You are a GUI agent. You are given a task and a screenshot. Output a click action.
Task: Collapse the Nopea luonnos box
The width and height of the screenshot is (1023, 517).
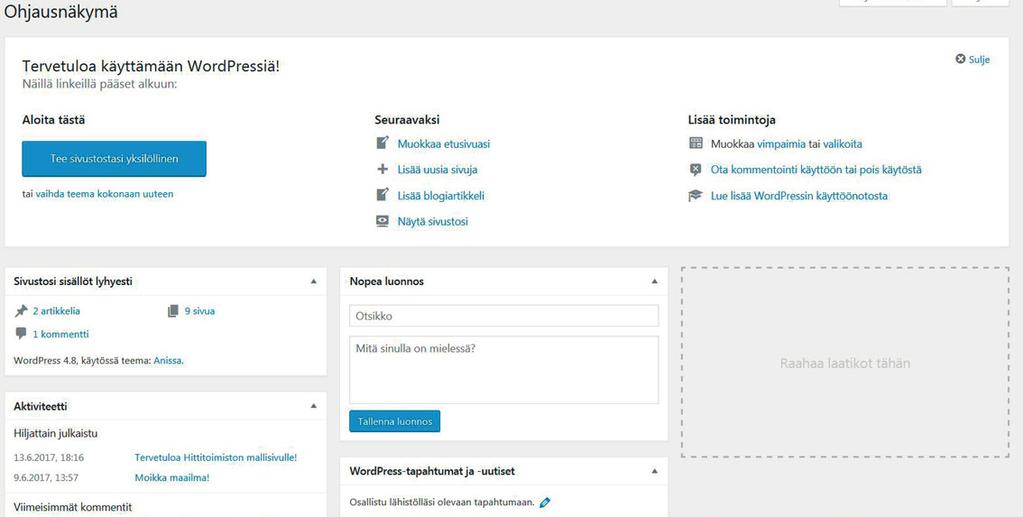pos(654,281)
